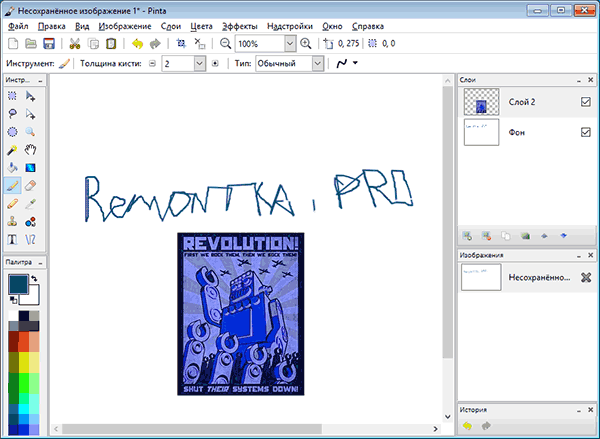Click Delete Layer button in Слои panel
Viewport: 600px width, 439px height.
[486, 236]
